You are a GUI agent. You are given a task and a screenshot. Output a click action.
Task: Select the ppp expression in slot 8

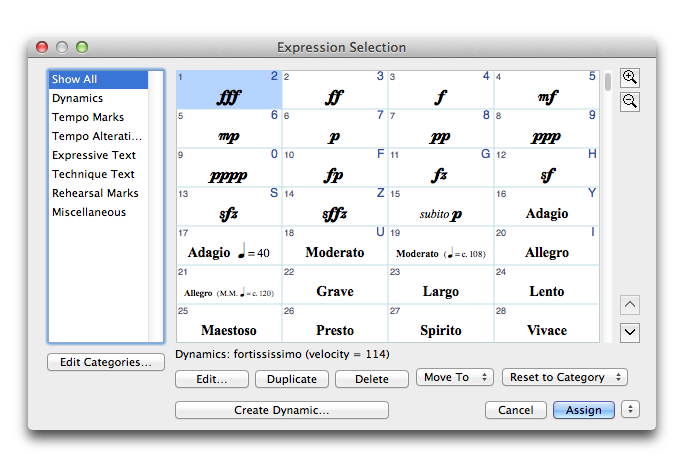tap(547, 129)
